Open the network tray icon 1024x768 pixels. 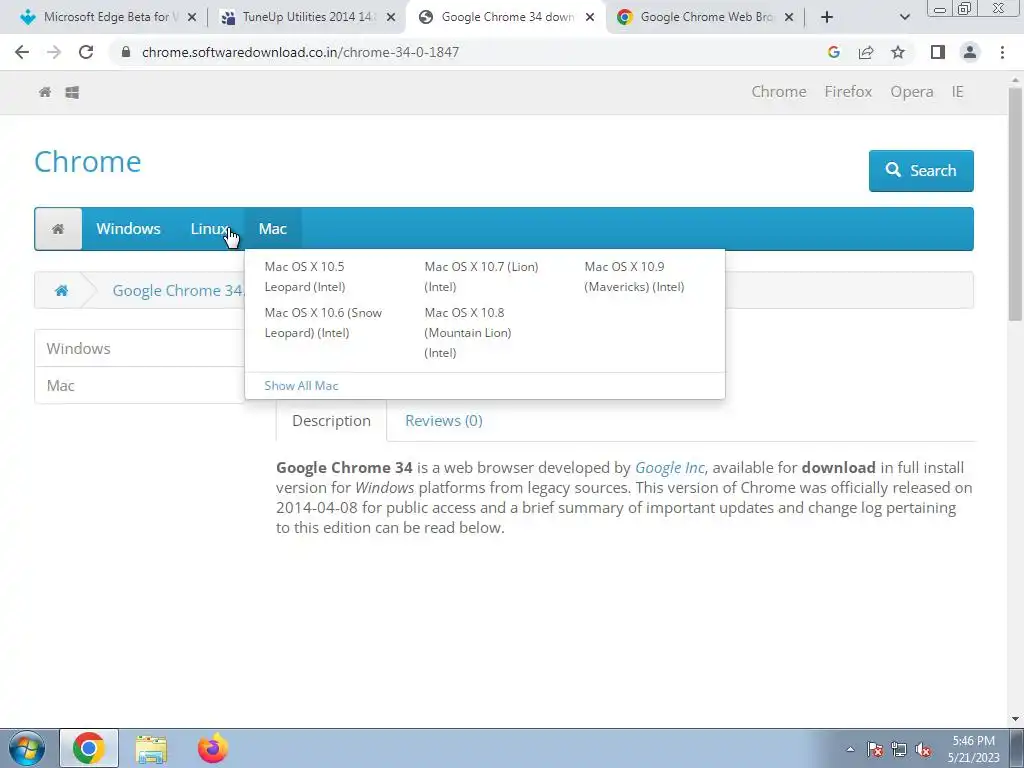(x=899, y=749)
